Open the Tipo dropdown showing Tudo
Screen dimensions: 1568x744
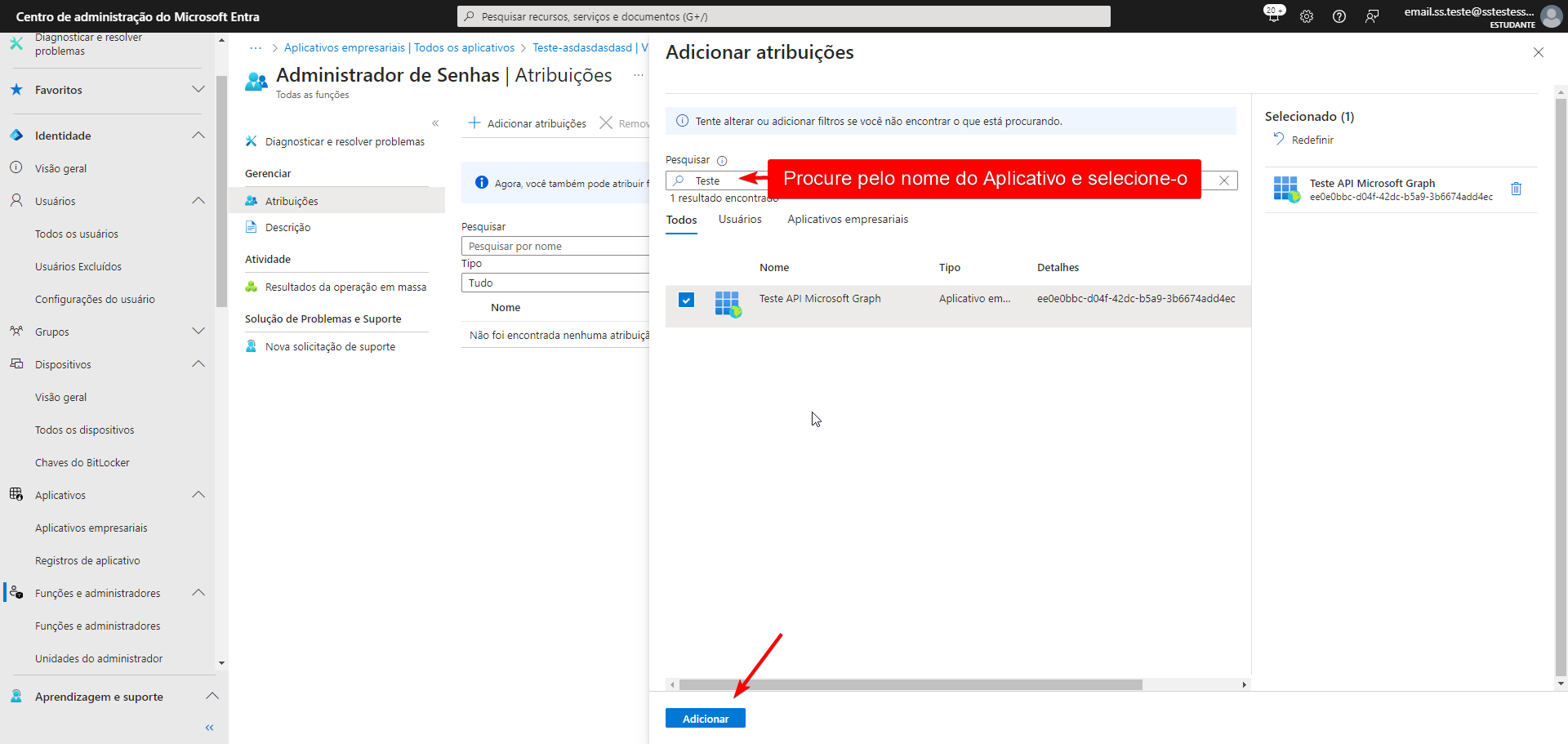(x=555, y=283)
